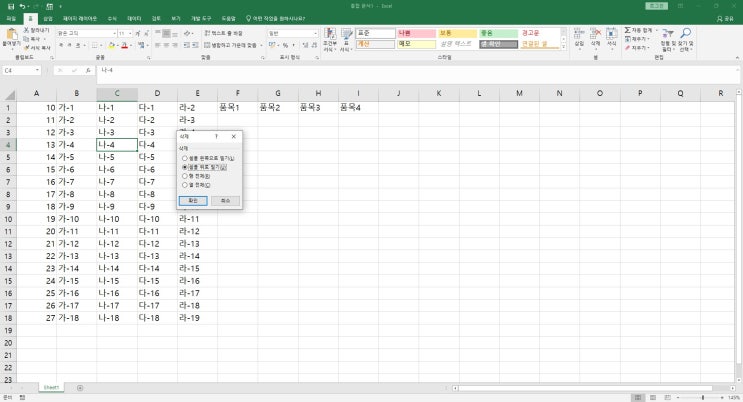This screenshot has height=402, width=743.
Task: Open the font name dropdown
Action: pyautogui.click(x=114, y=33)
